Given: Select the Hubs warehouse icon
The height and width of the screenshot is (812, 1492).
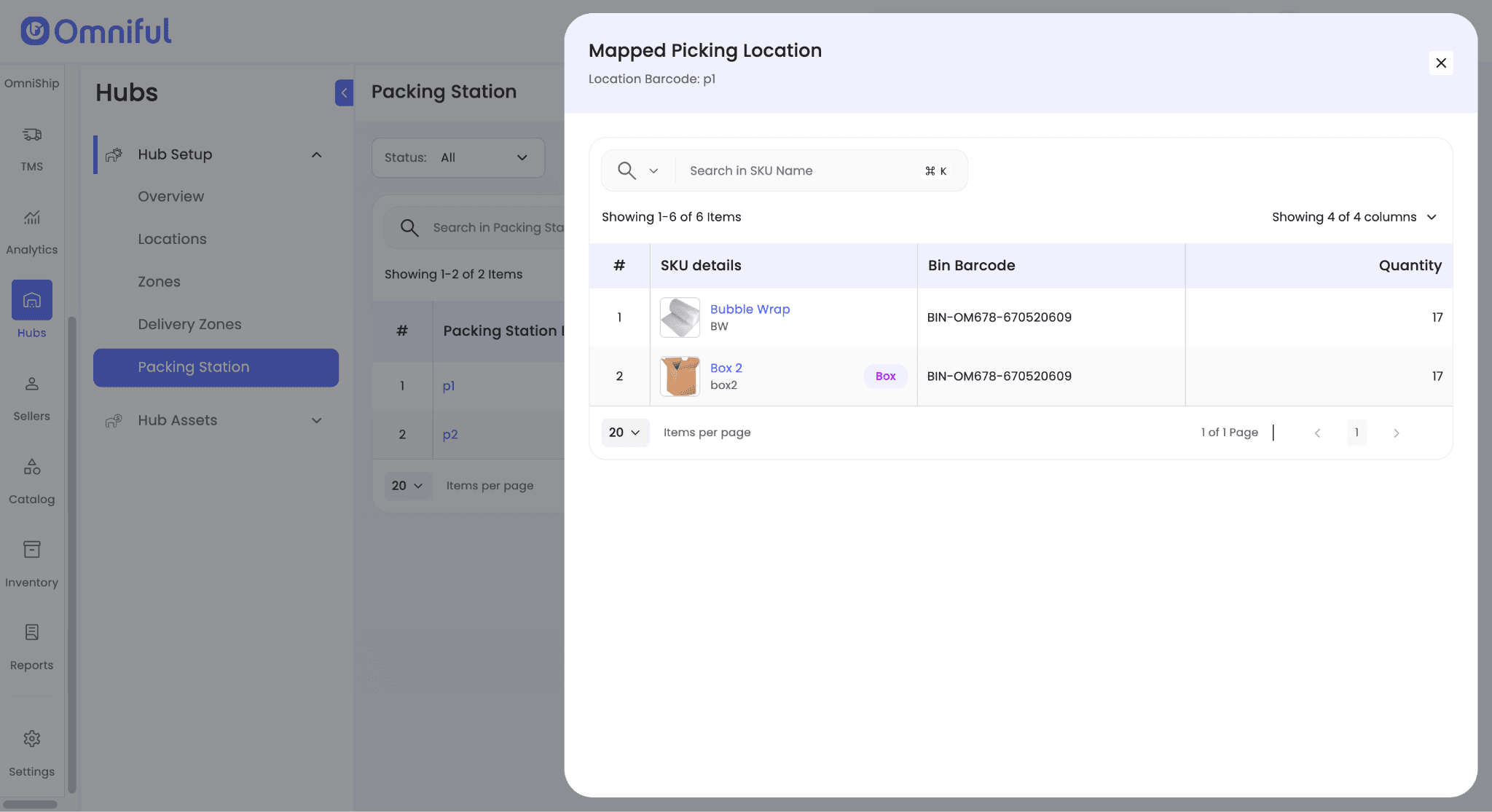Looking at the screenshot, I should tap(31, 300).
